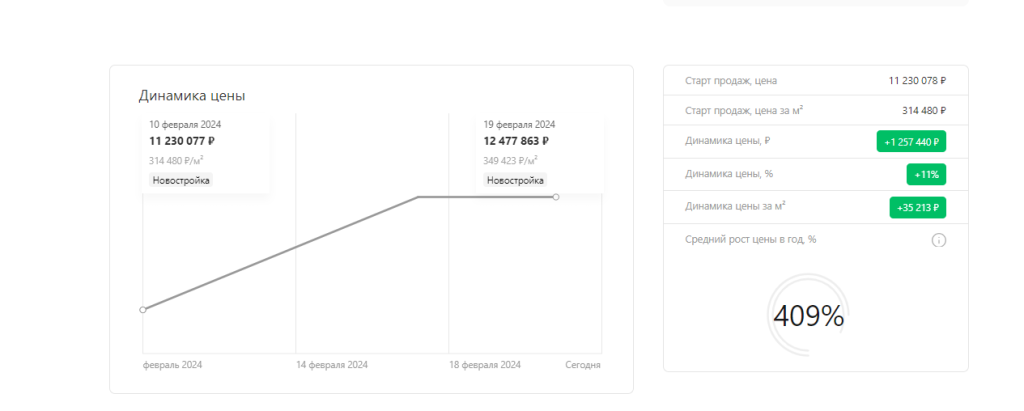Screen dimensions: 1024x411
Task: Click the Средний рост цены в год label
Action: [751, 239]
